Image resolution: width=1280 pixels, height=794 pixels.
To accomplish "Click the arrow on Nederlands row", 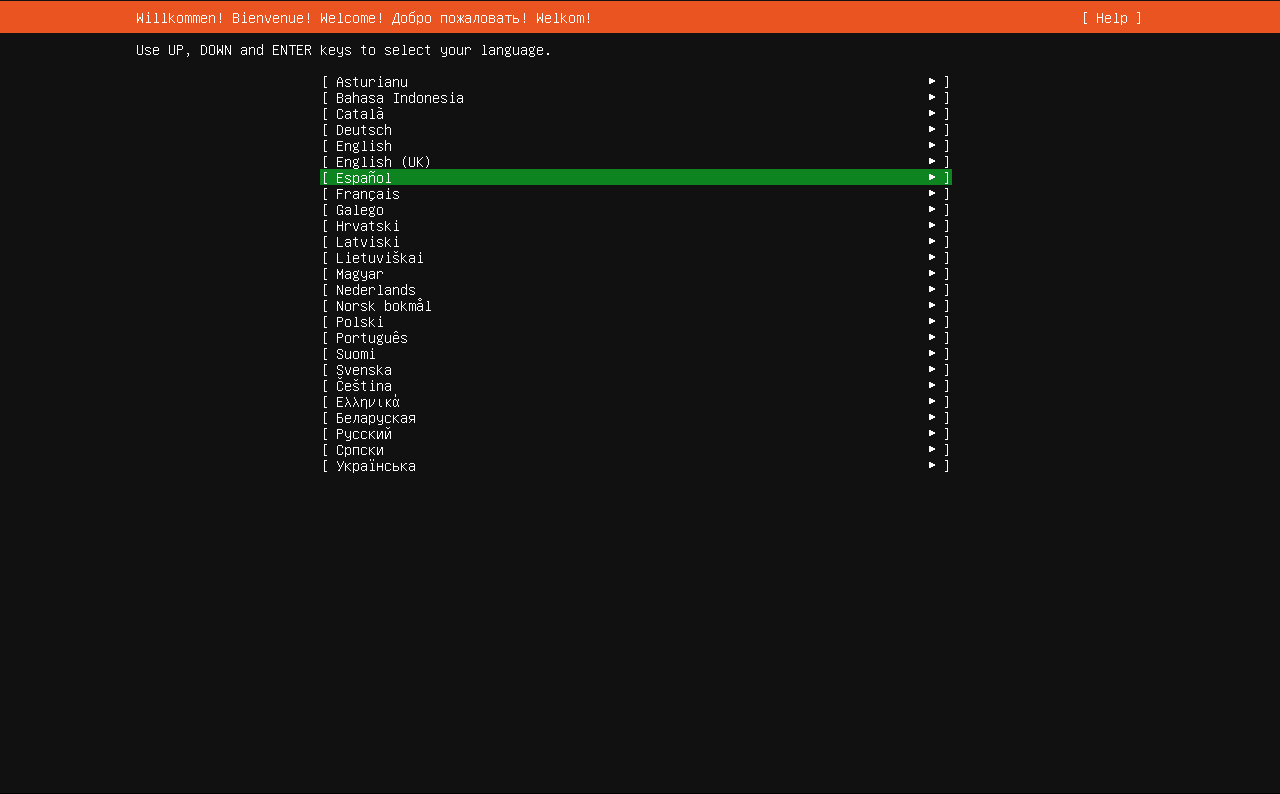I will coord(932,289).
